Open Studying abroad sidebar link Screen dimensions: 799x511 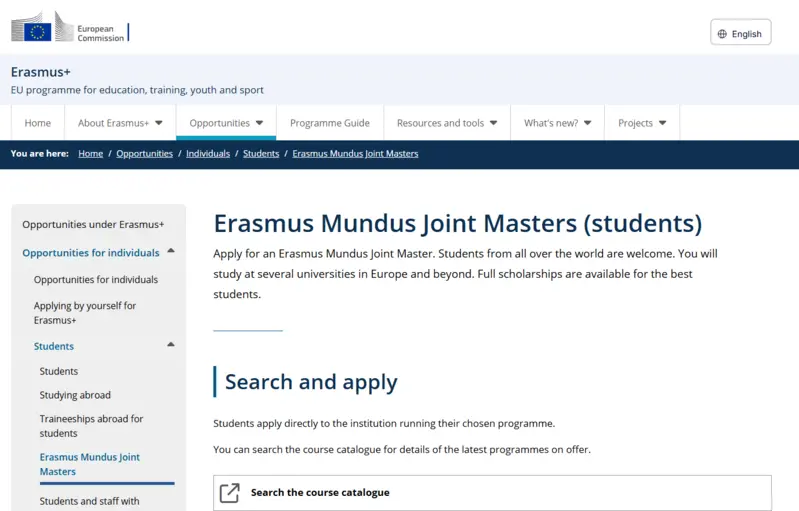coord(75,395)
